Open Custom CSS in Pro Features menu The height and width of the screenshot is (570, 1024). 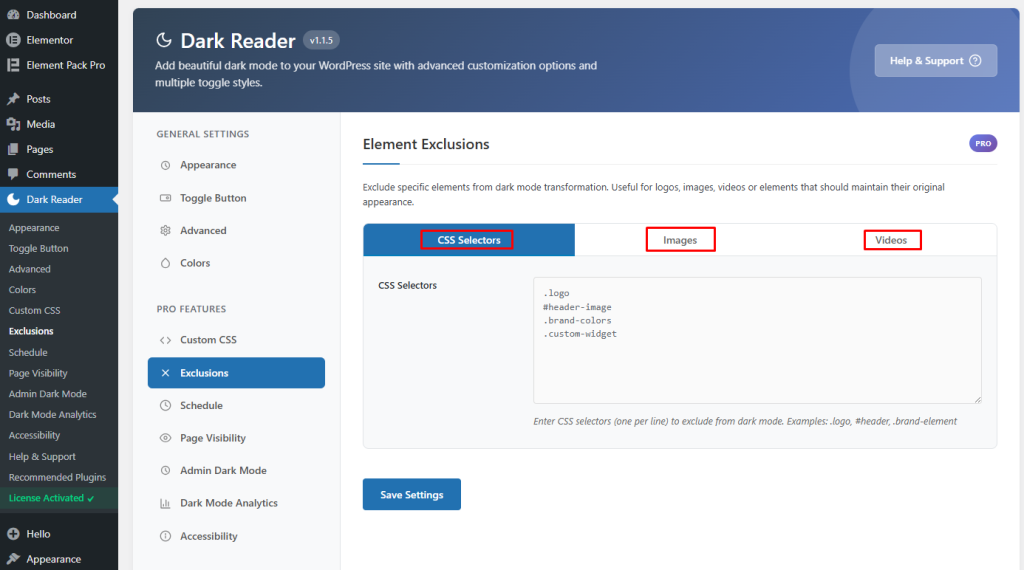(x=236, y=340)
